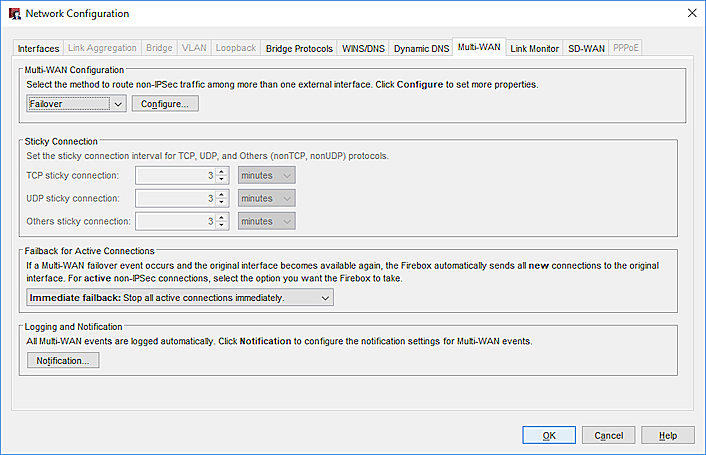Click the Notification button
This screenshot has height=455, width=706.
pos(63,361)
